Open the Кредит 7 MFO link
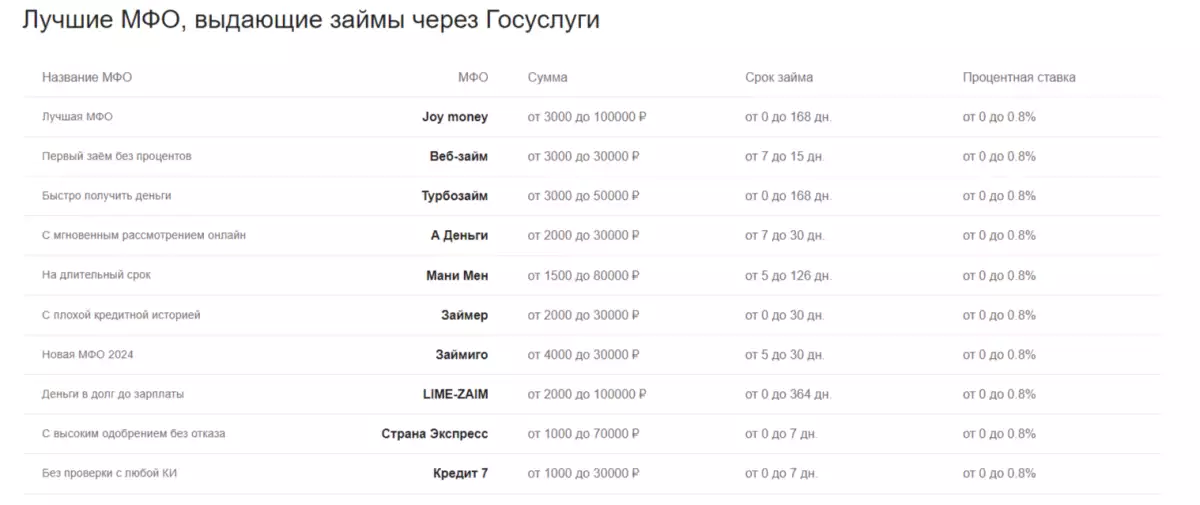The width and height of the screenshot is (1200, 505). click(x=461, y=473)
